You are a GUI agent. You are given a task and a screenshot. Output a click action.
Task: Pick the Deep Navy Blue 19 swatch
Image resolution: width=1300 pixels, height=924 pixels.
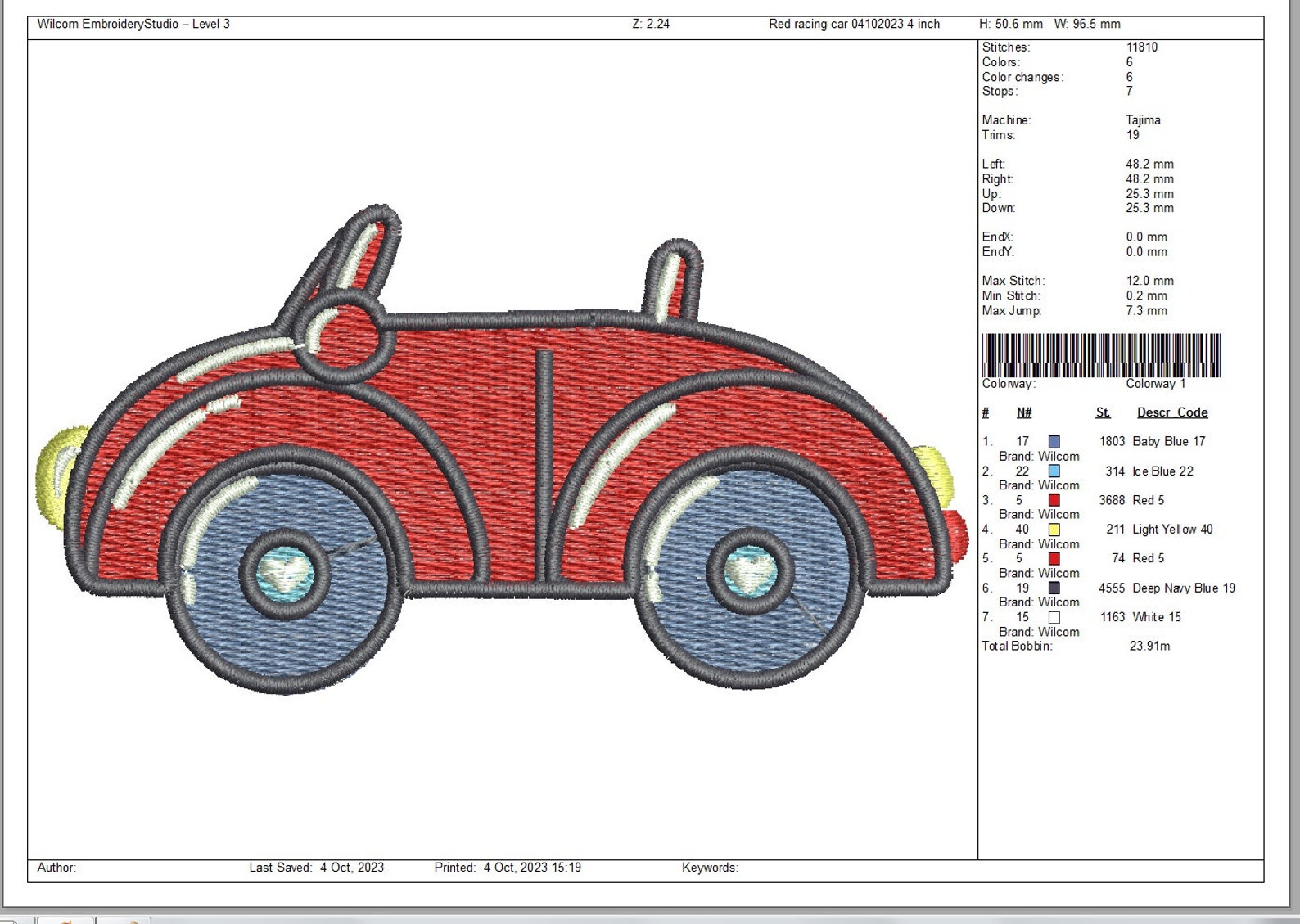(1054, 588)
